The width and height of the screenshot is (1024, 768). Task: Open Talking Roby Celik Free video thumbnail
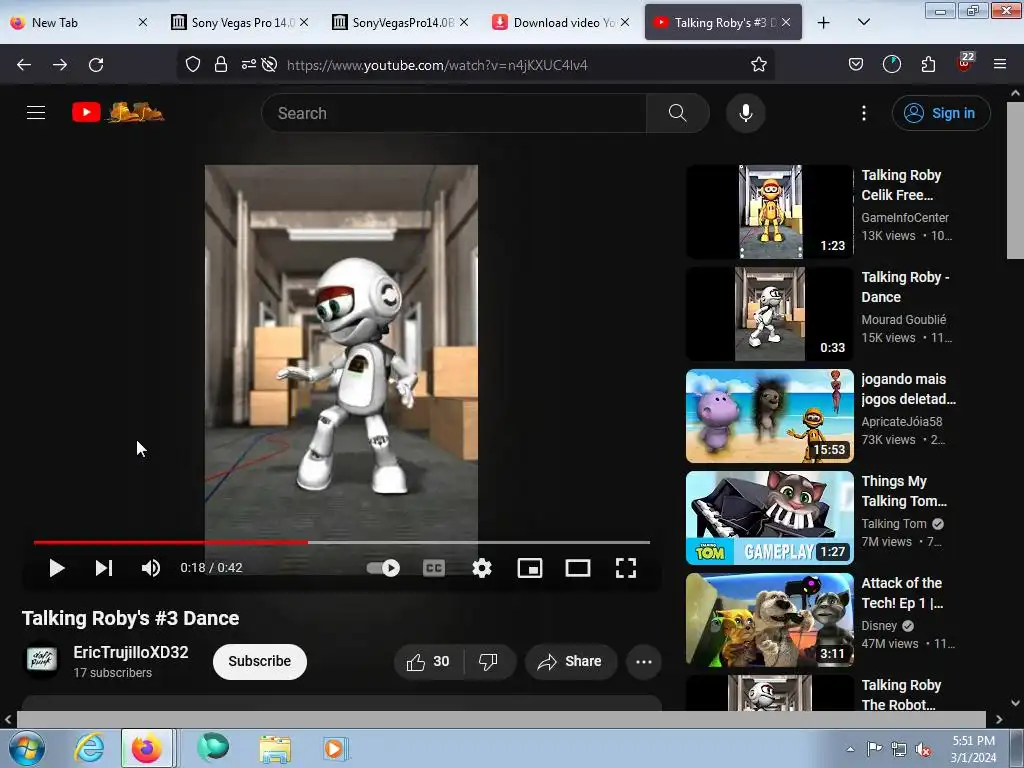[770, 212]
